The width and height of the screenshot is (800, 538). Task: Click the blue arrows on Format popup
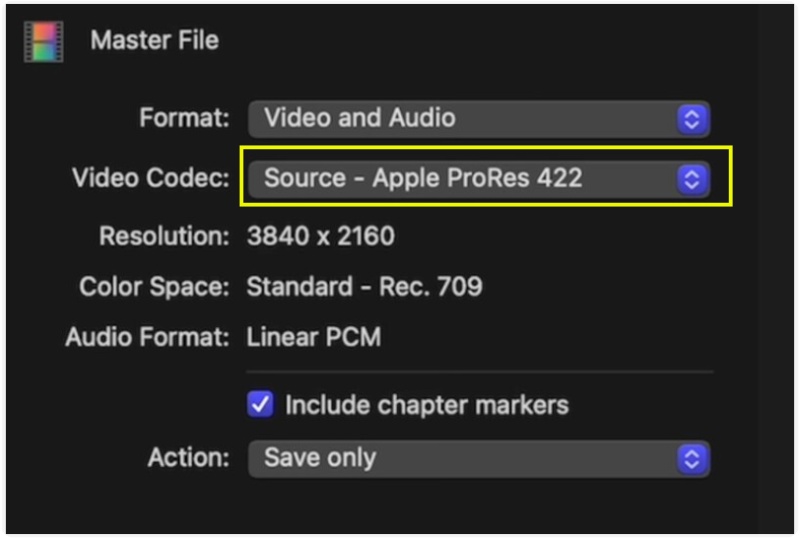coord(691,119)
